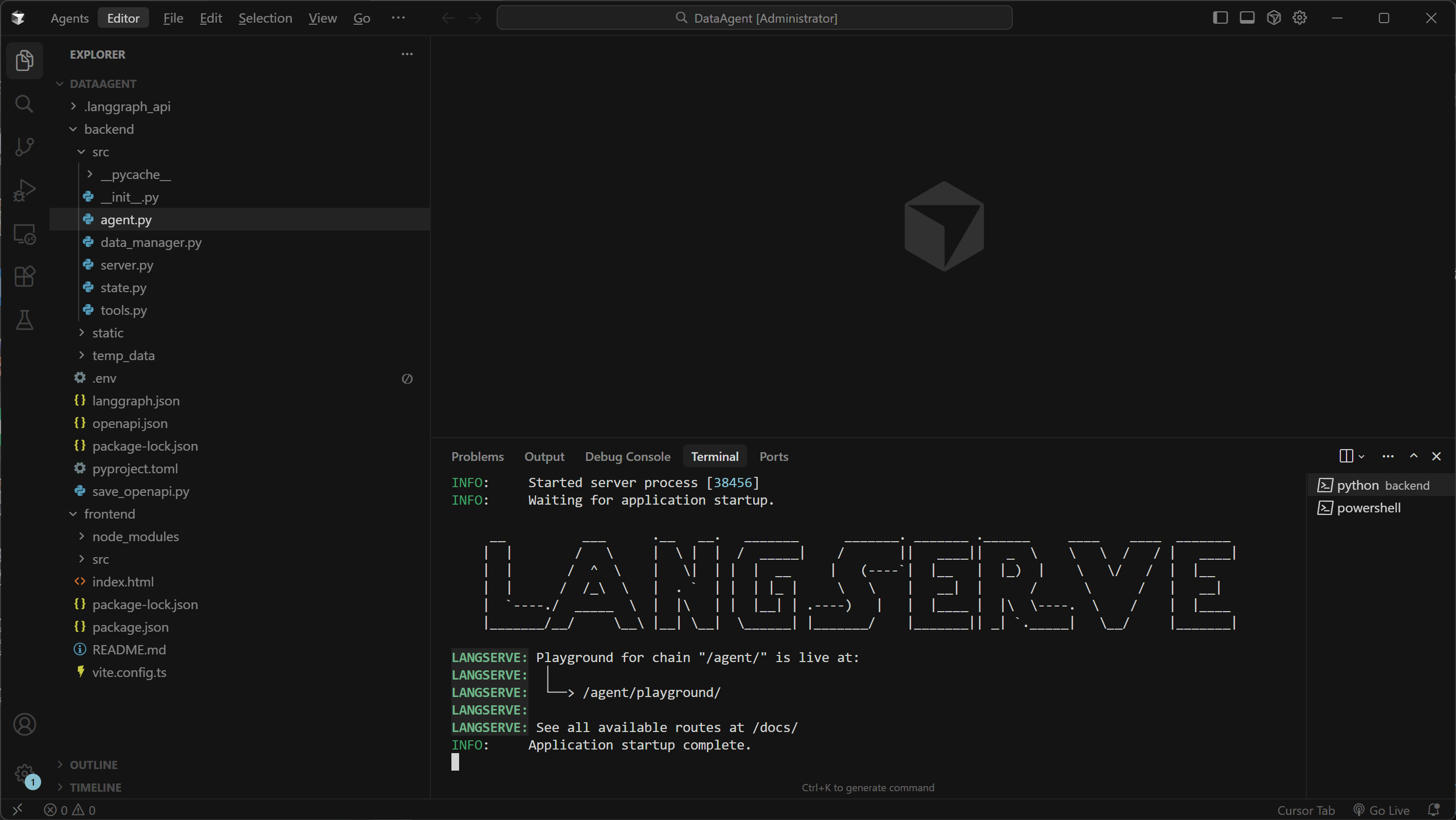
Task: Open server.py file
Action: coord(240,264)
